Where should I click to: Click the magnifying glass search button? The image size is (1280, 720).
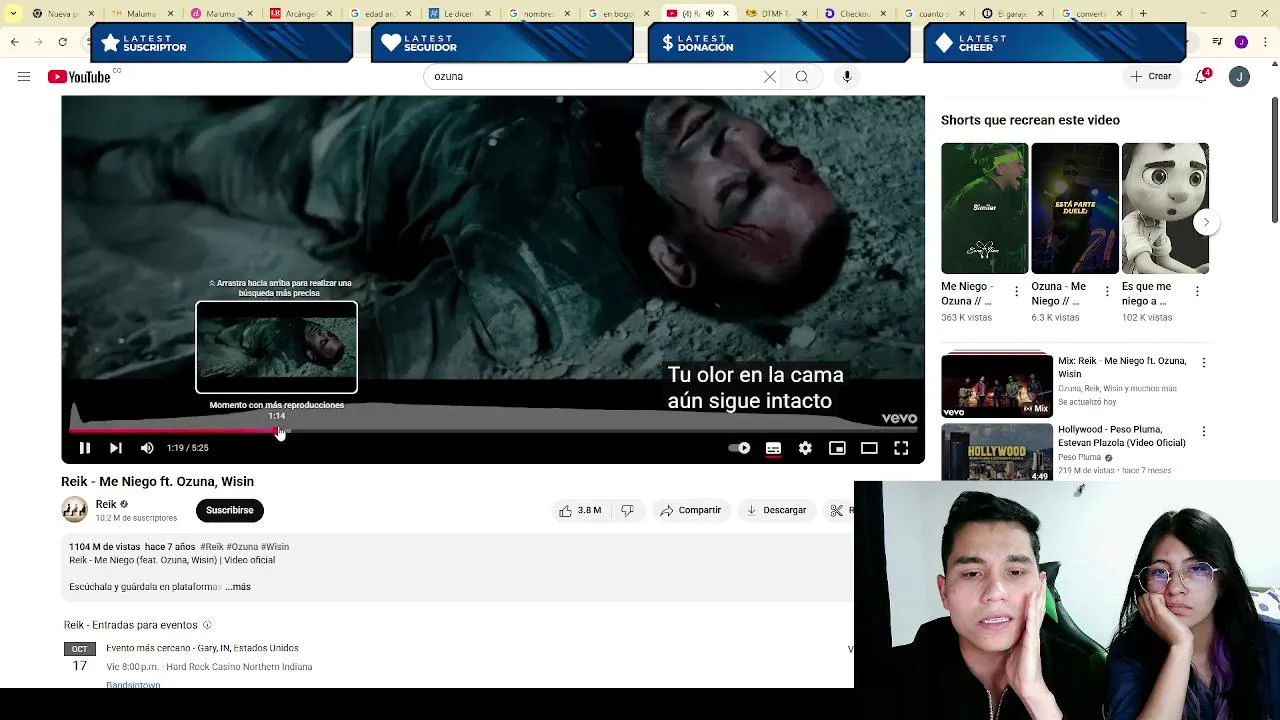point(802,77)
